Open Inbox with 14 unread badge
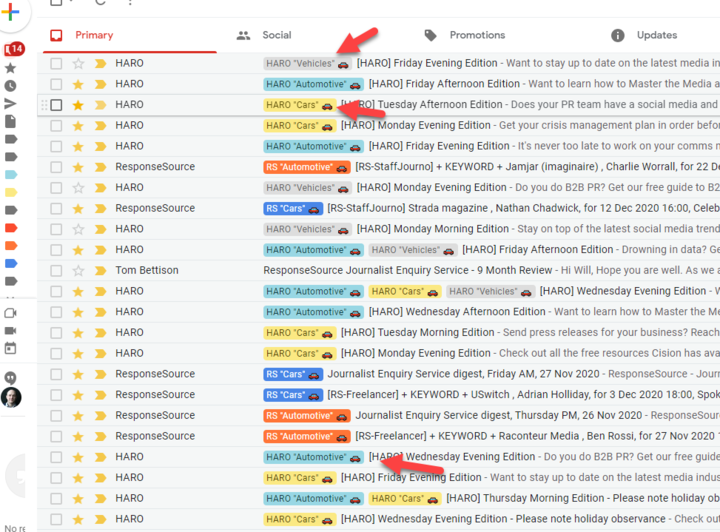 13,49
